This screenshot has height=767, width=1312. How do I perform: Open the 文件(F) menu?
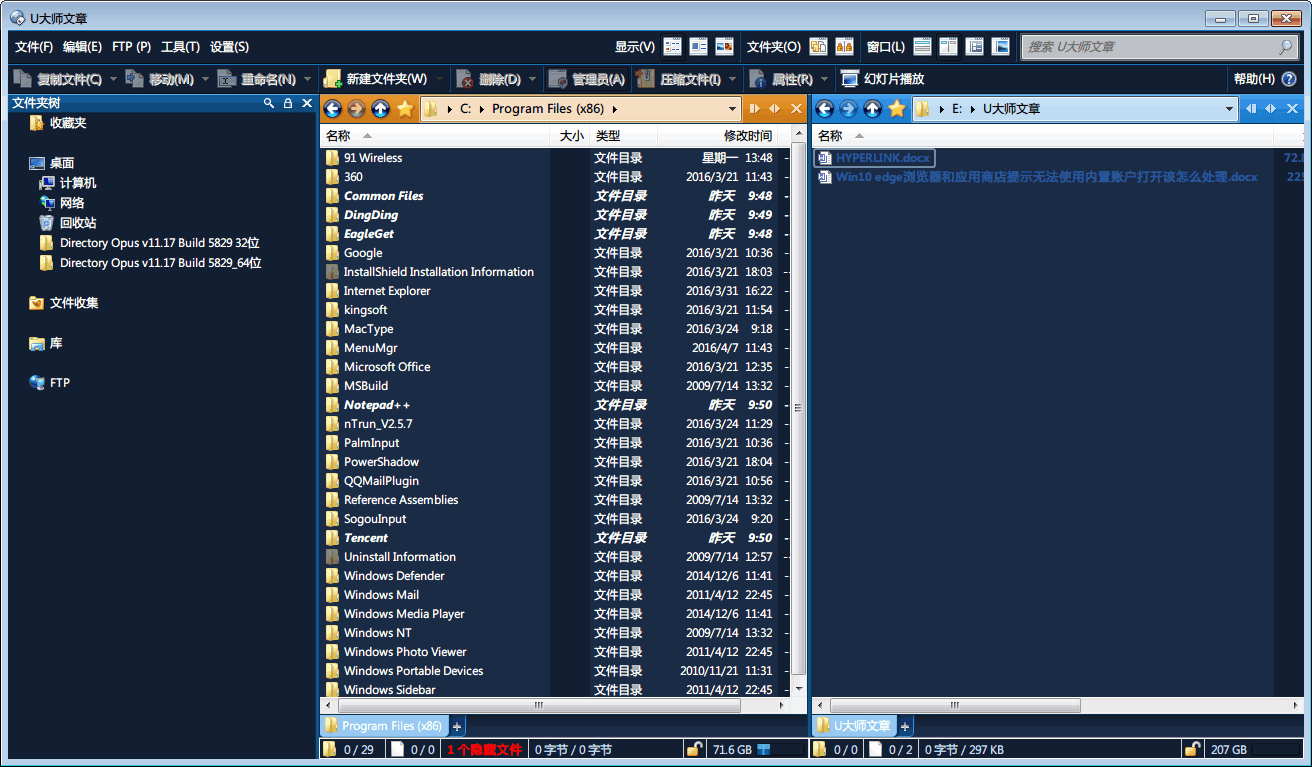(33, 47)
